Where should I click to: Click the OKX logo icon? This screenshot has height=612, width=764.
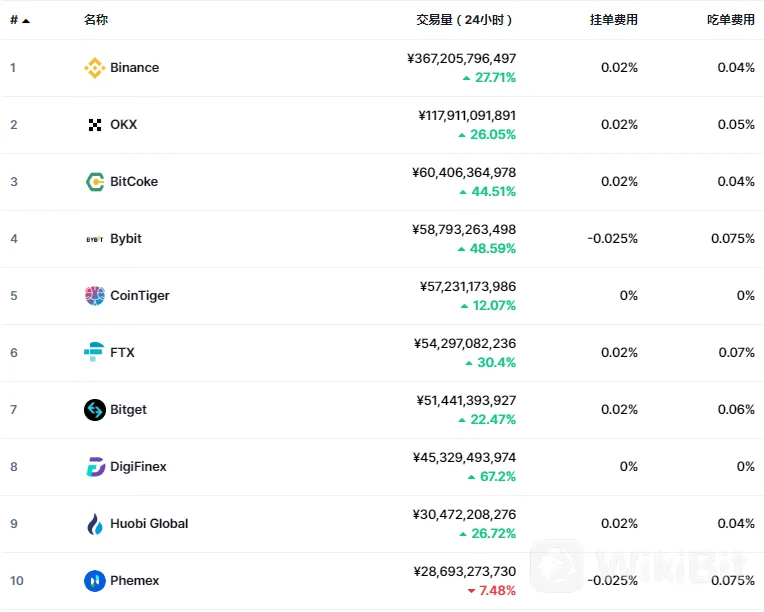[x=95, y=125]
